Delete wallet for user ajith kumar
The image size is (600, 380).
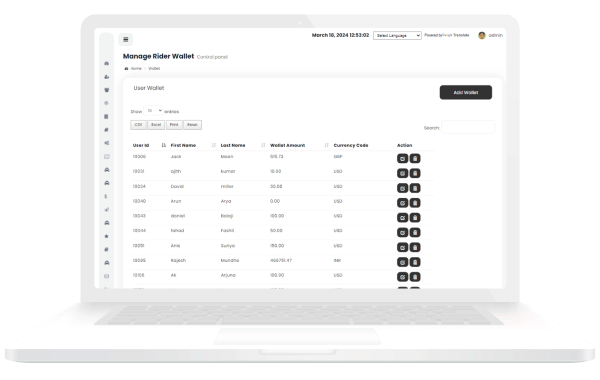click(x=415, y=173)
